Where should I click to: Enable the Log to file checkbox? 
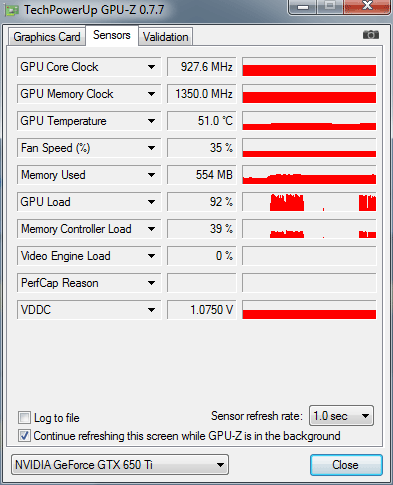click(24, 417)
